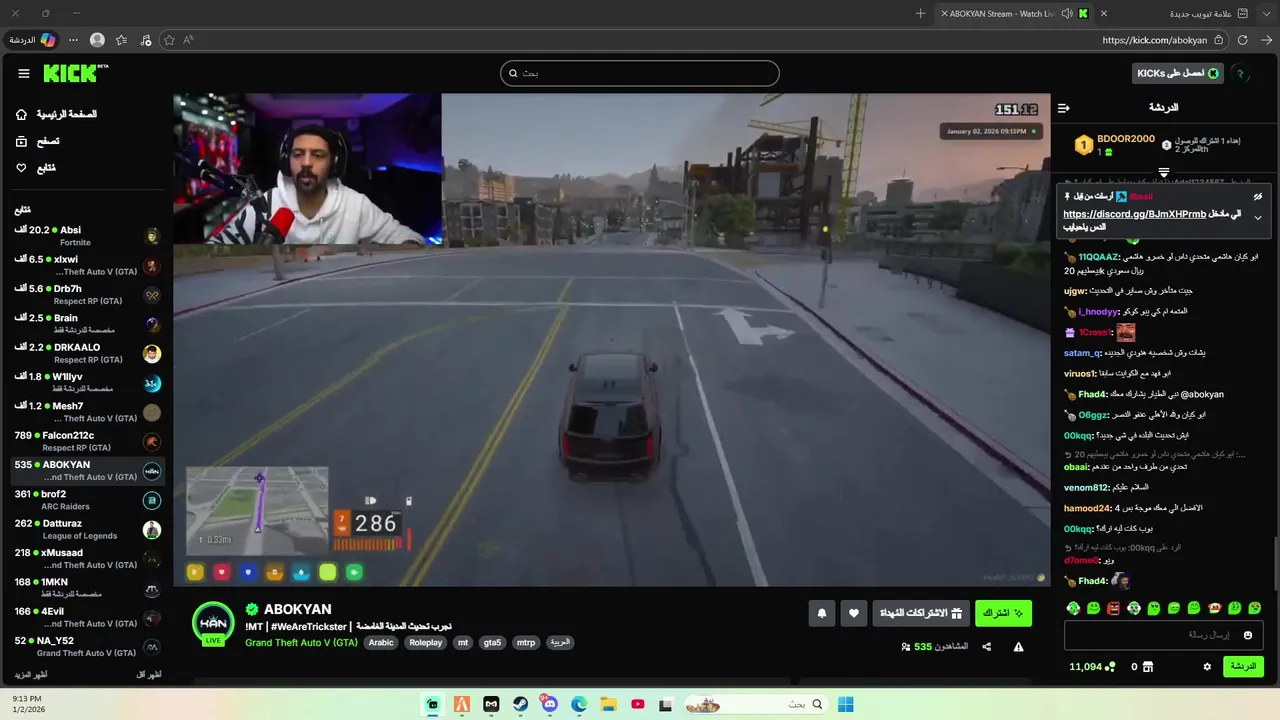Insert the red angry emote
1280x720 pixels.
click(1113, 608)
